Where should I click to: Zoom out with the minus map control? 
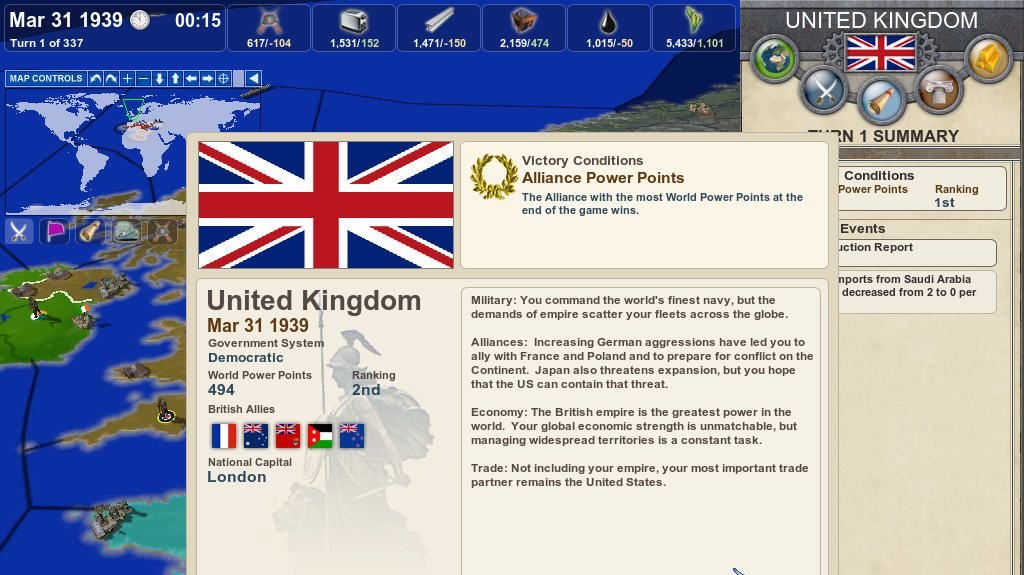coord(143,78)
